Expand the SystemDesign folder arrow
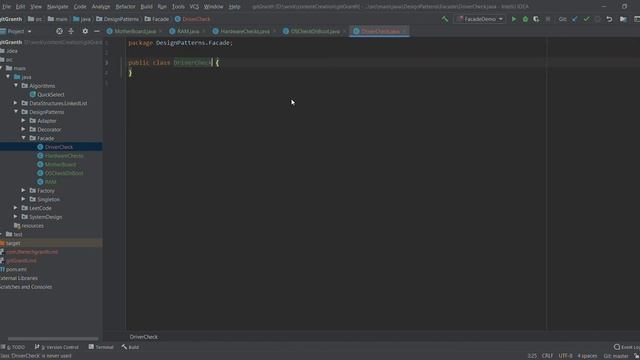The width and height of the screenshot is (640, 360). [16, 217]
